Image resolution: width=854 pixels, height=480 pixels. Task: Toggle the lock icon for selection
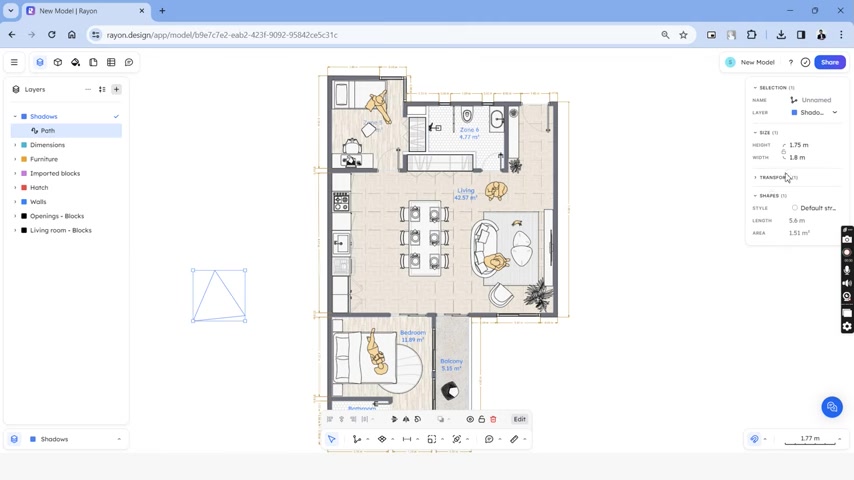click(x=481, y=420)
